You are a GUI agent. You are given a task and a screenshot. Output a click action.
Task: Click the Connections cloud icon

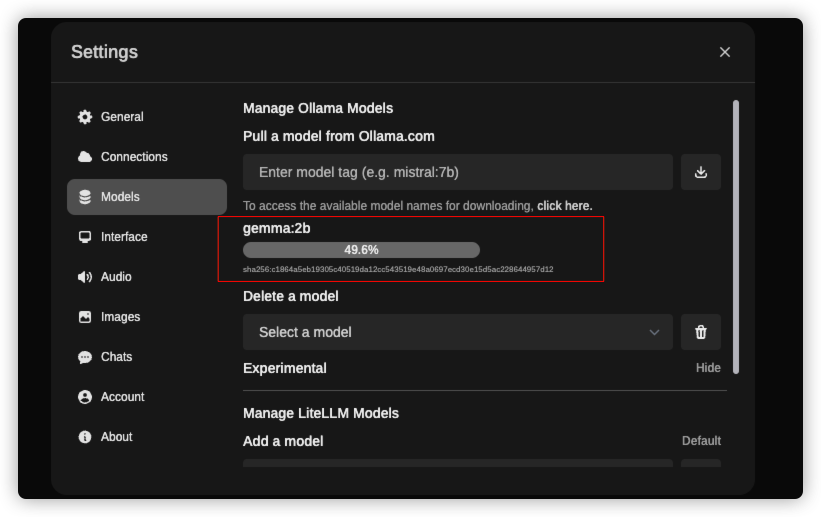pyautogui.click(x=85, y=157)
